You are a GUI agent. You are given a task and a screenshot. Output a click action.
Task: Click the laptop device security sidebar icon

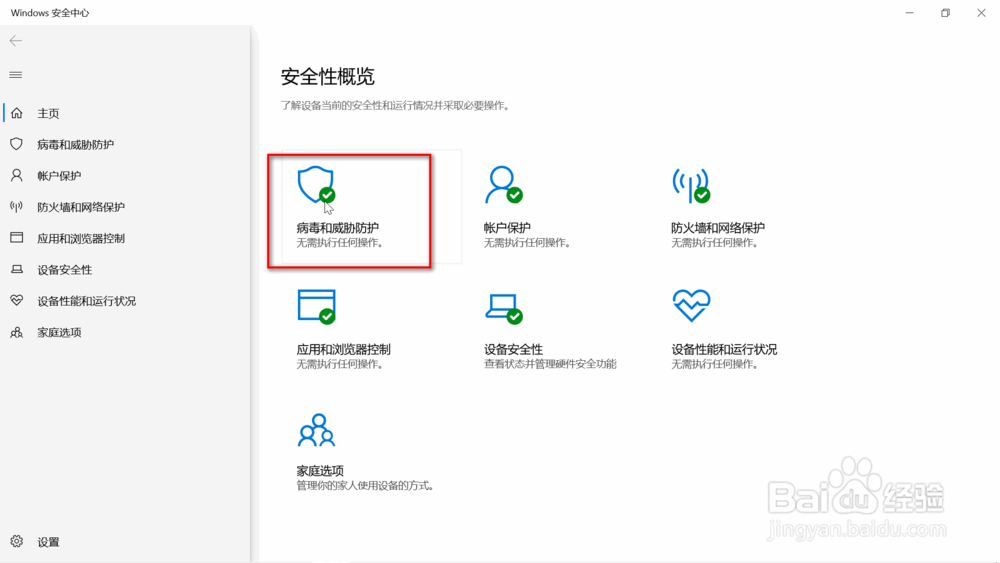point(17,269)
